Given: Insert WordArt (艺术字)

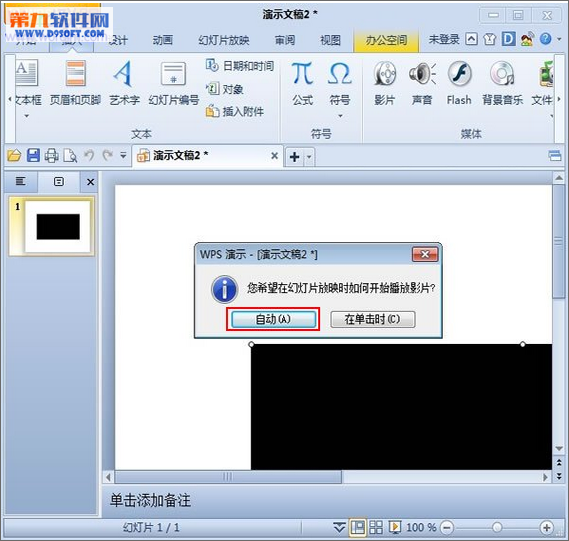Looking at the screenshot, I should point(124,83).
